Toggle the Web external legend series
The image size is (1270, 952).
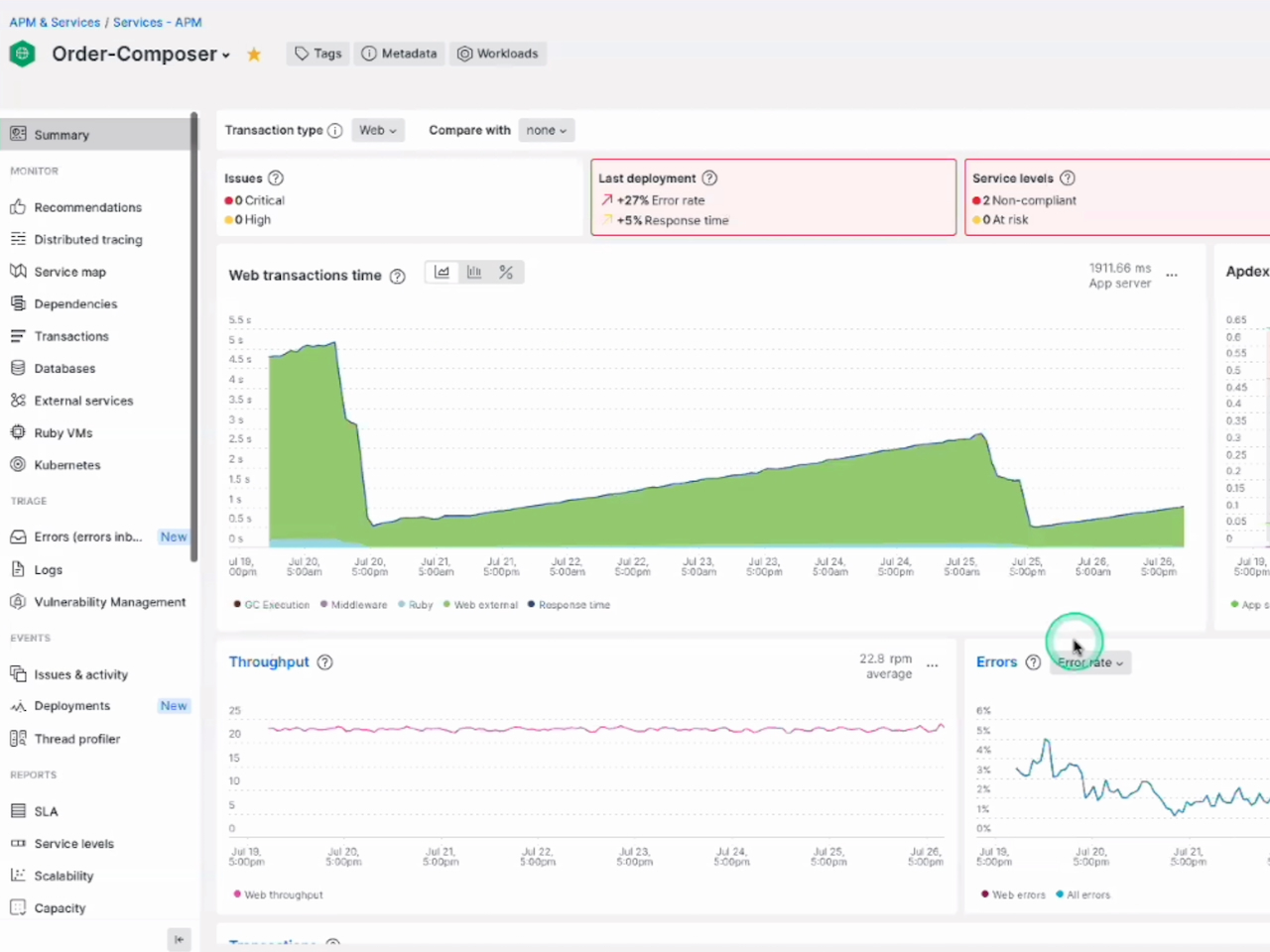(x=481, y=605)
